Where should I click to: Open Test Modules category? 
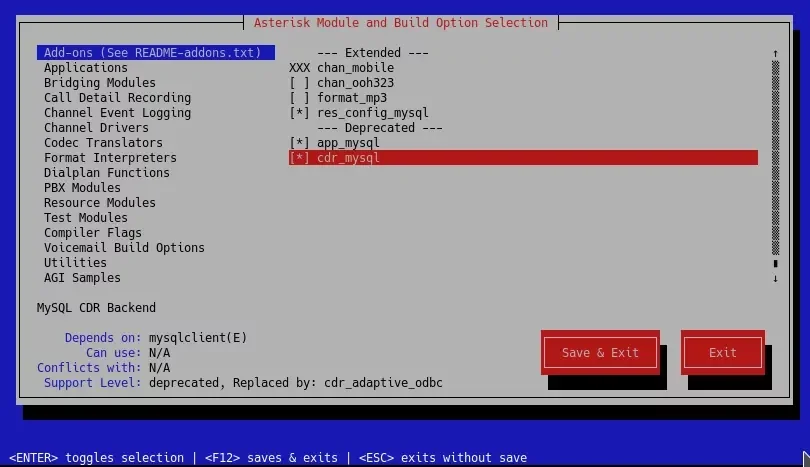click(x=86, y=217)
